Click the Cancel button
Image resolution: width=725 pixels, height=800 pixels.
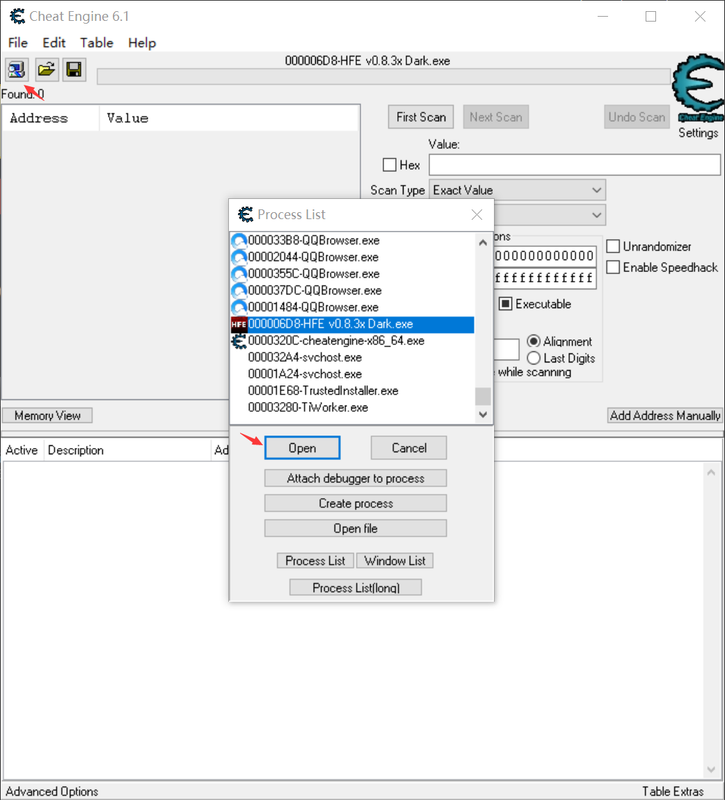[x=409, y=448]
